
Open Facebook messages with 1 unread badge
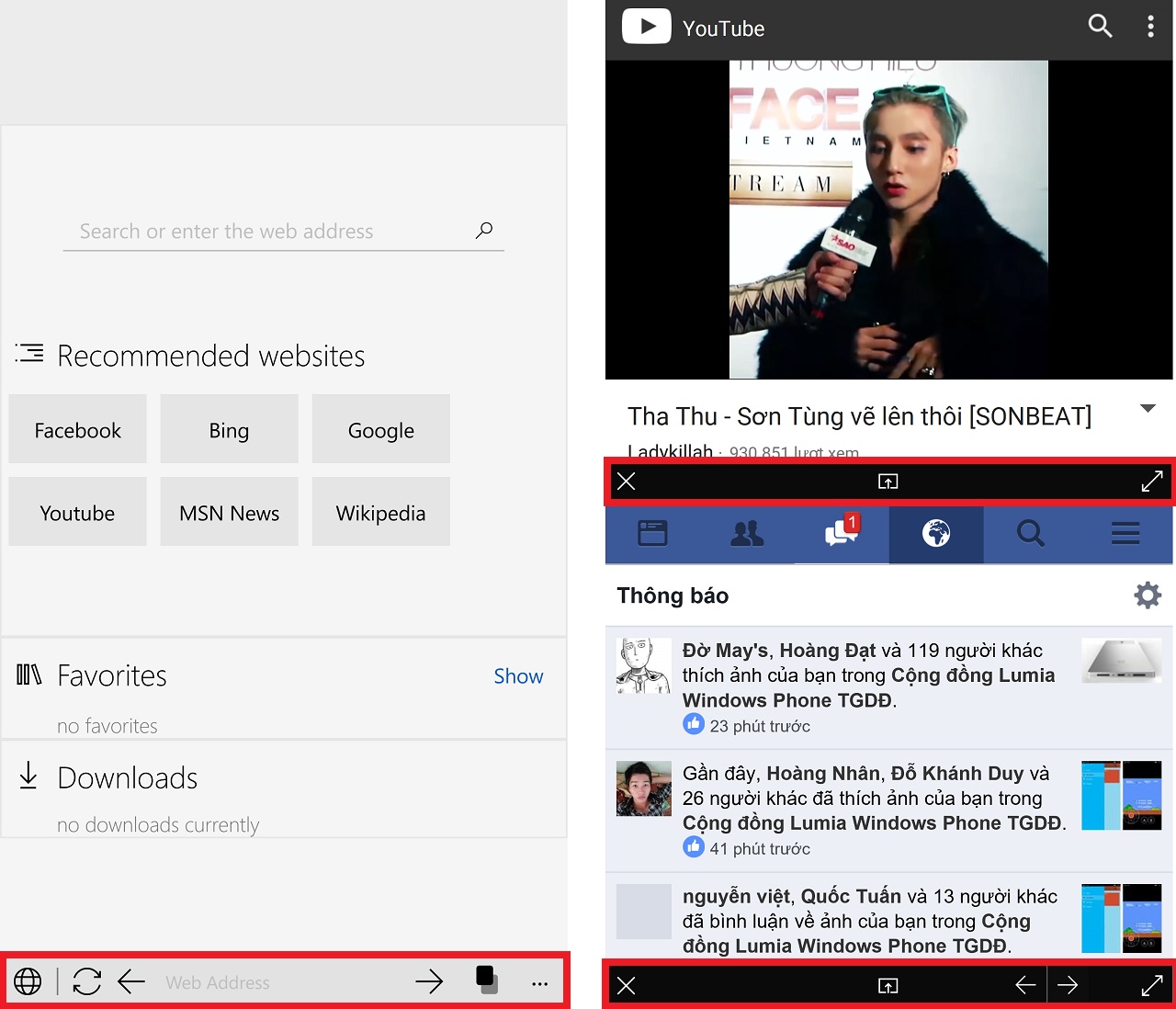tap(841, 532)
